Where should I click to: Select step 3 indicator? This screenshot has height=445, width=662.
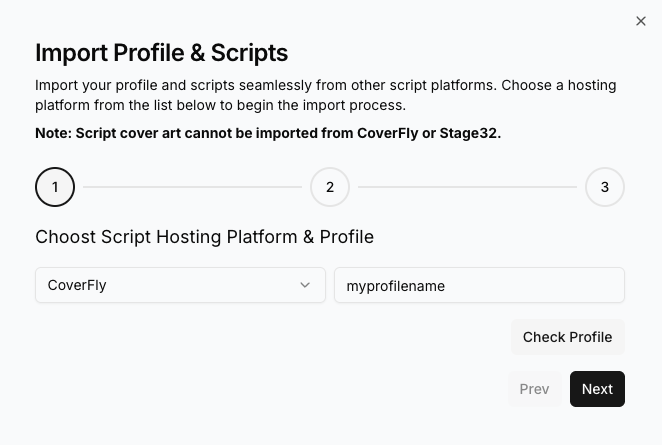coord(605,187)
